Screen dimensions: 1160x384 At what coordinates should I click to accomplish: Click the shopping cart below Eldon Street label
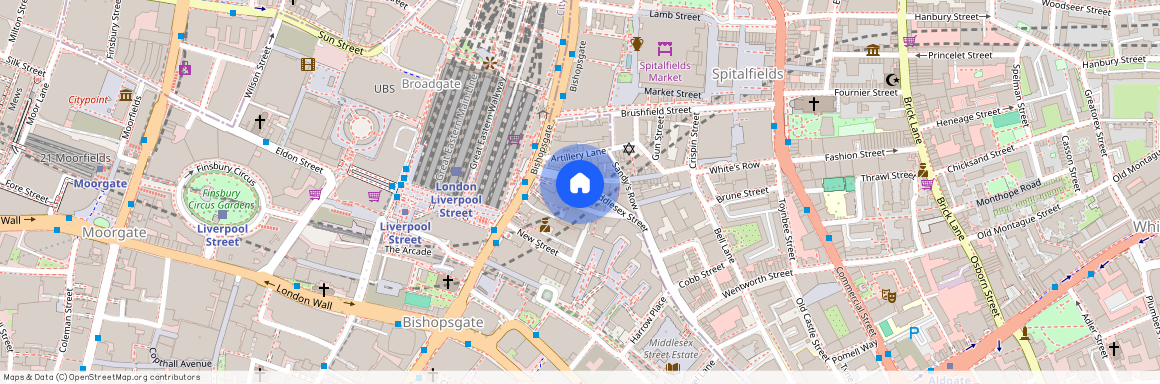315,194
